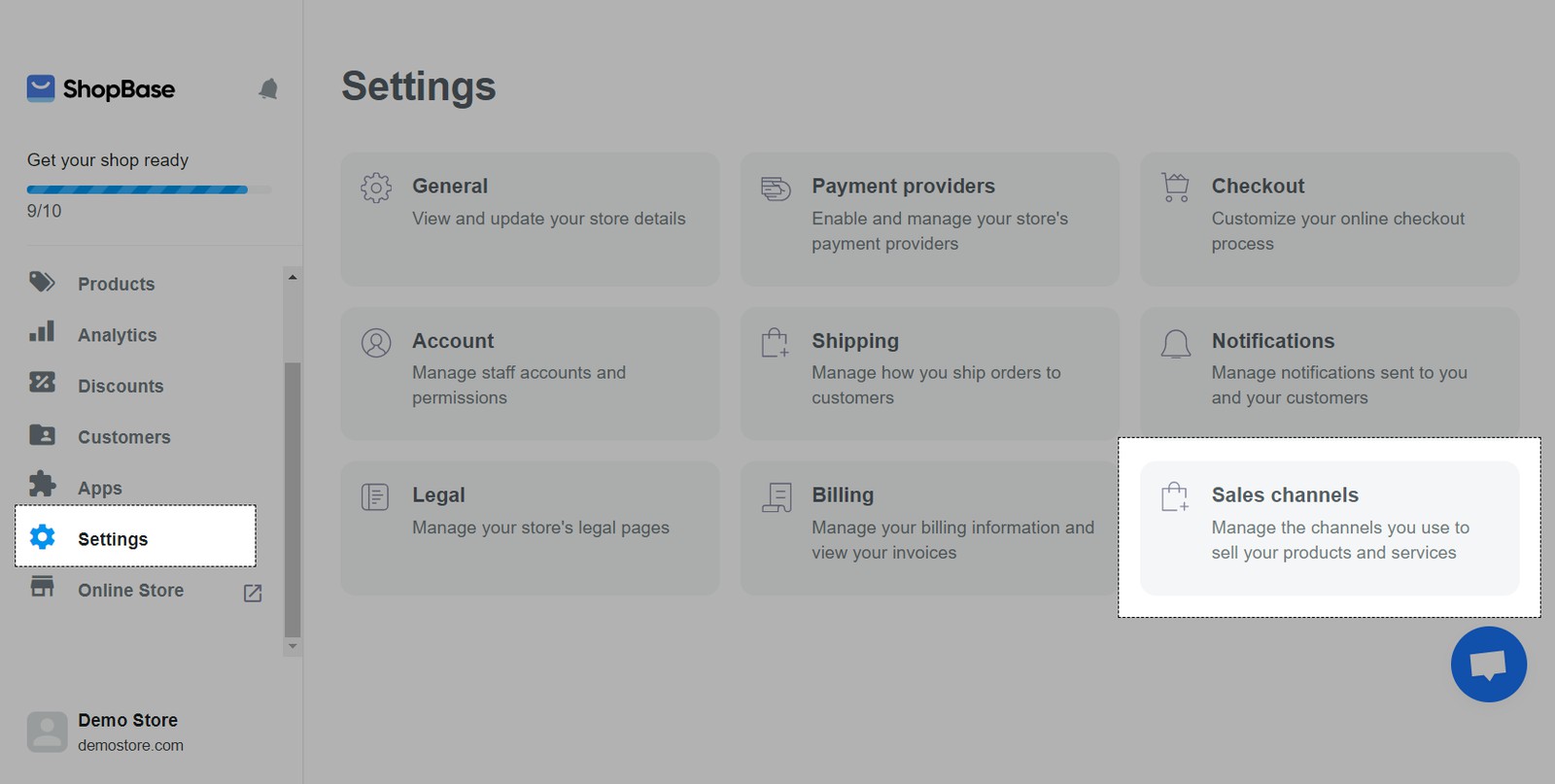1555x784 pixels.
Task: Select Discounts from the sidebar
Action: 121,386
